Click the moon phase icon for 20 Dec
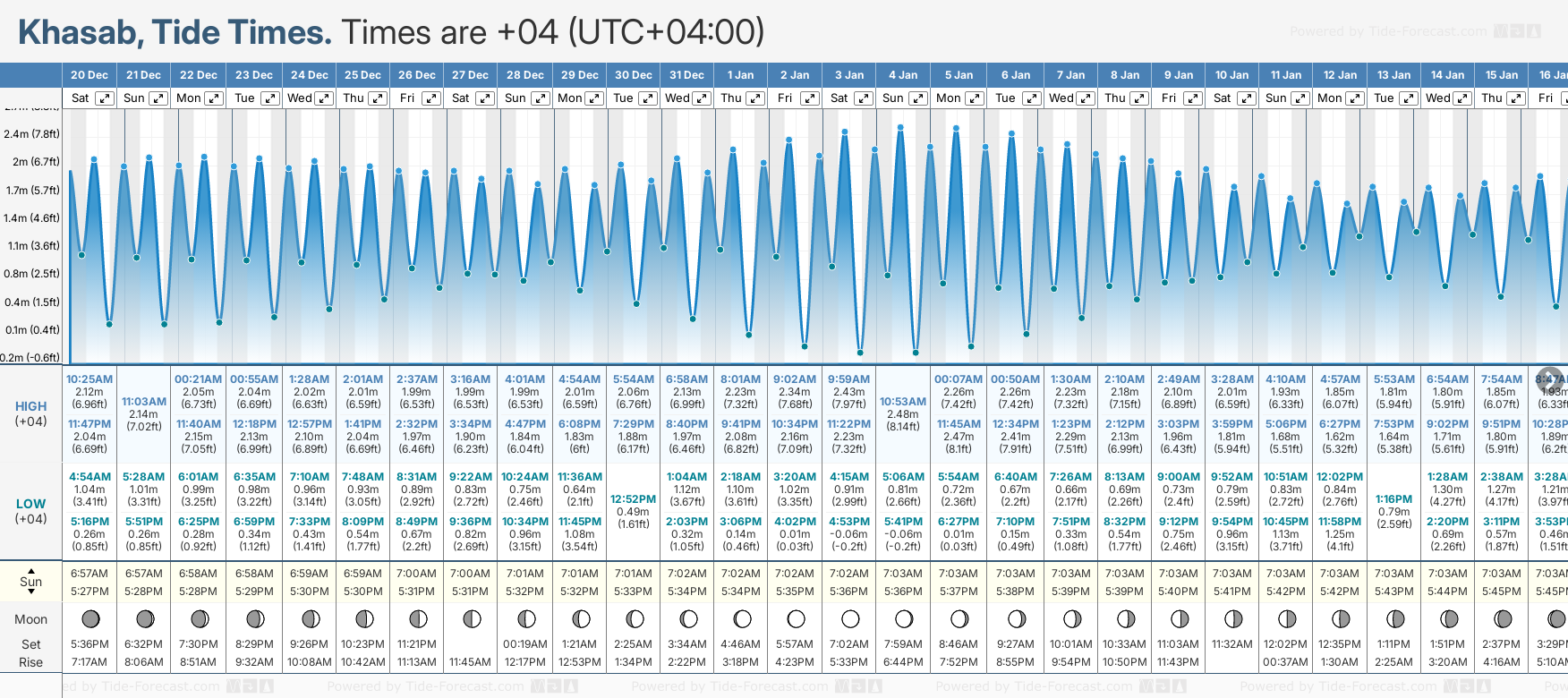Screen dimensions: 1568x698 [90, 618]
